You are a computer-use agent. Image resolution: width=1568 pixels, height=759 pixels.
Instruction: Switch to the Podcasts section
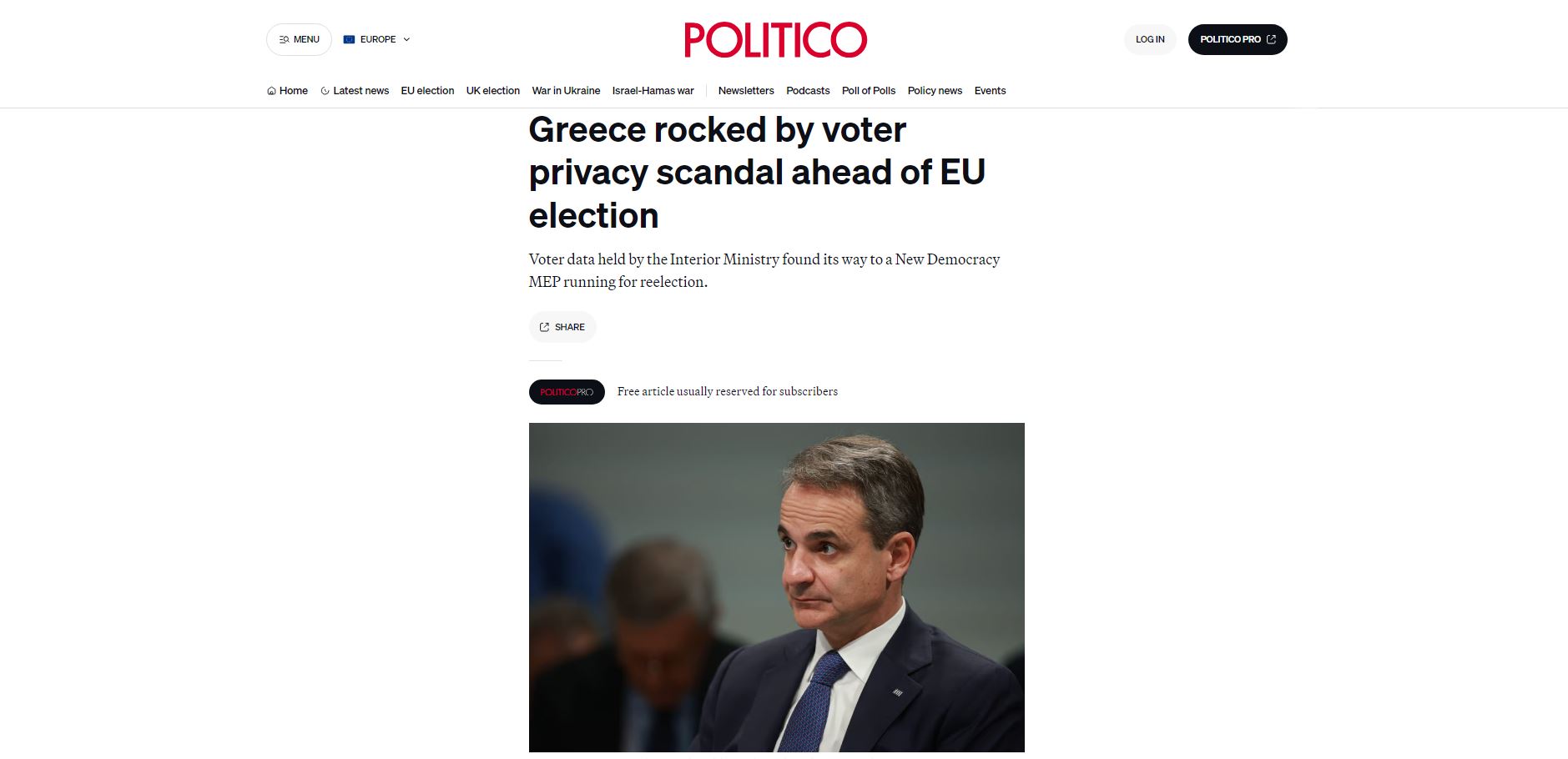tap(807, 90)
